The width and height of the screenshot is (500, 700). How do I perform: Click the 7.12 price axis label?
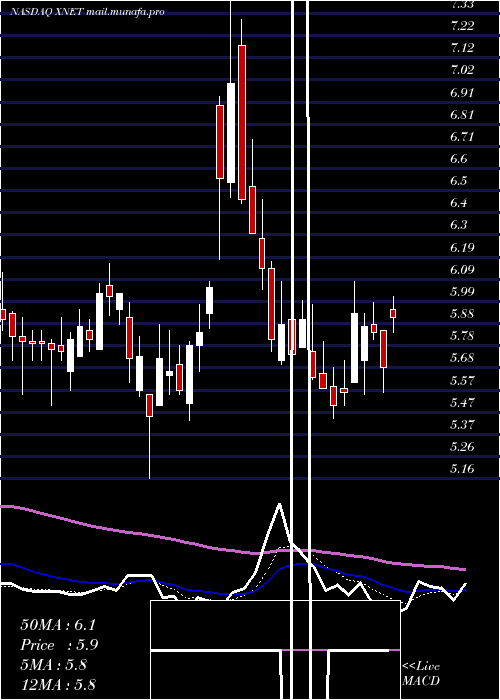click(462, 48)
